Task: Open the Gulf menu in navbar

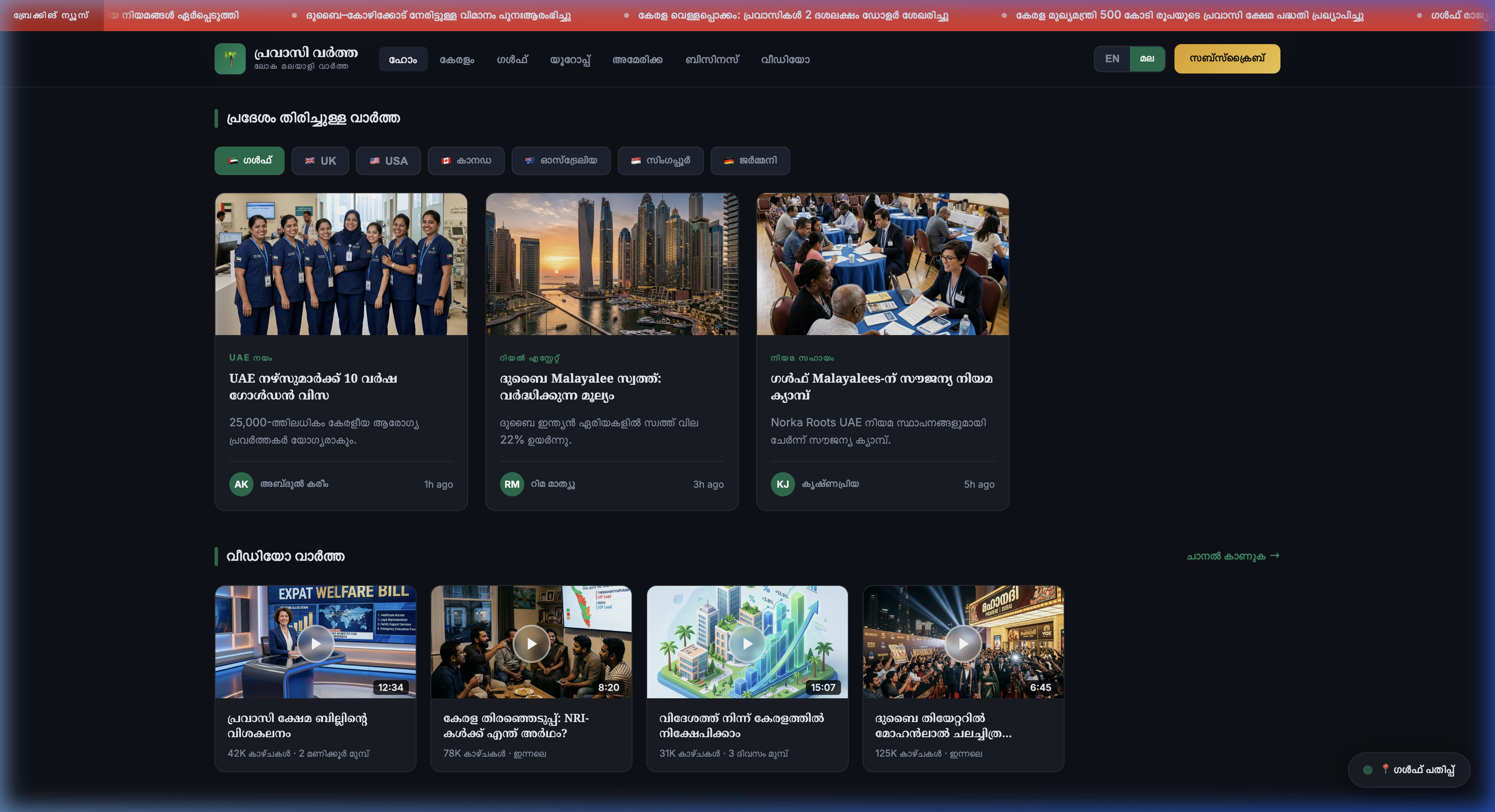Action: (x=512, y=59)
